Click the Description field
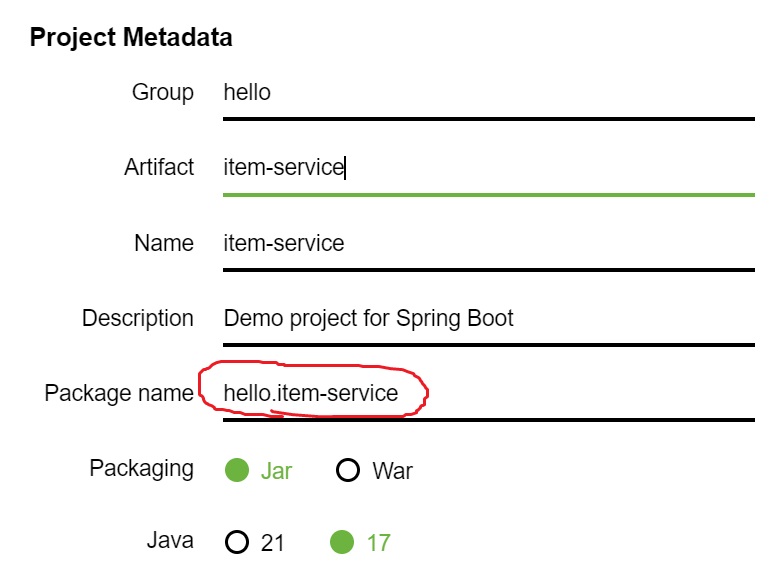Viewport: 774px width, 581px height. [x=488, y=319]
